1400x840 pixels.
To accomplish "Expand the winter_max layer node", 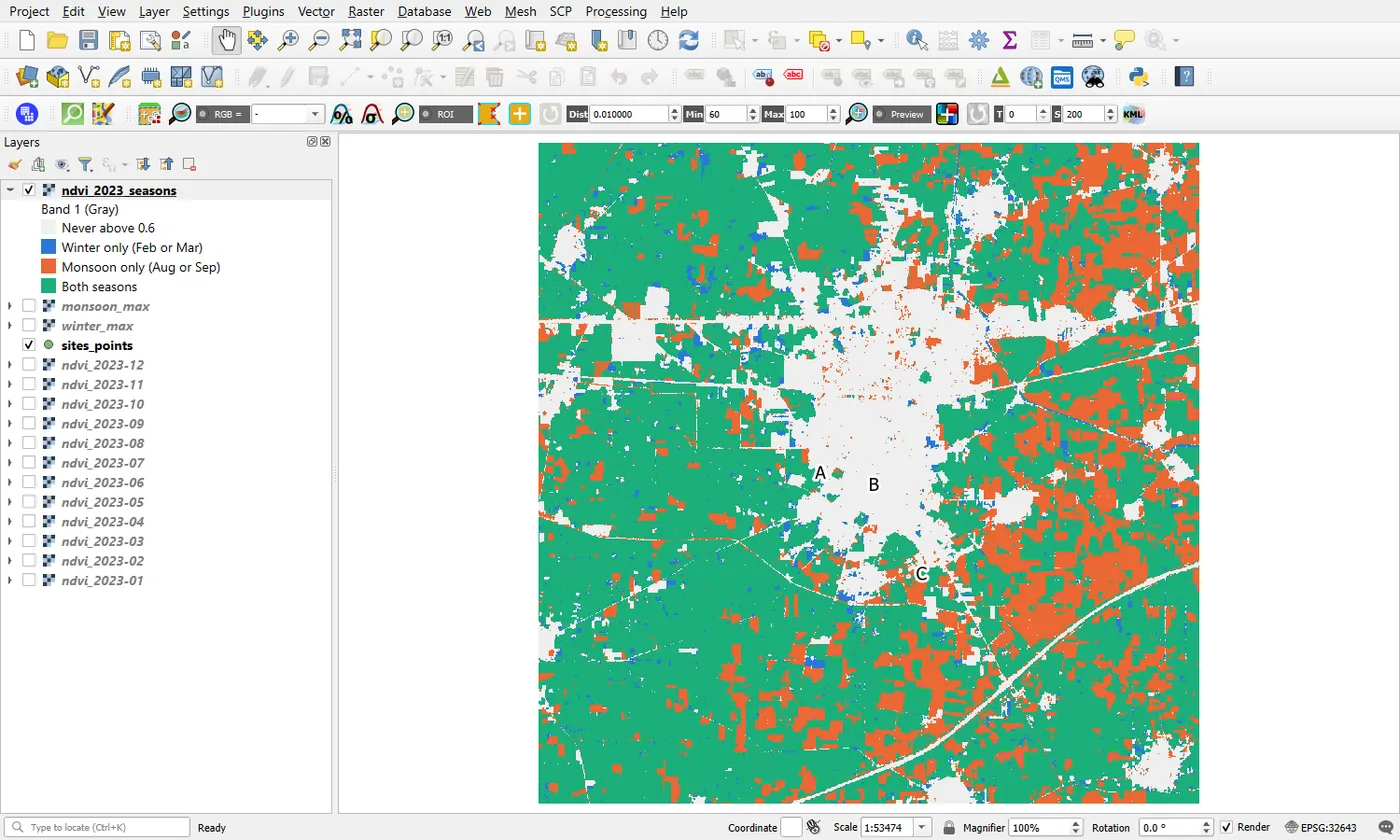I will [10, 326].
